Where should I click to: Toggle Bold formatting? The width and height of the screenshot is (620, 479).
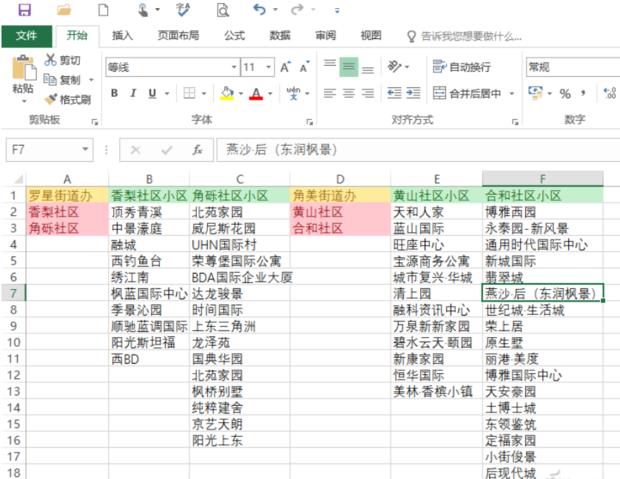[x=115, y=93]
